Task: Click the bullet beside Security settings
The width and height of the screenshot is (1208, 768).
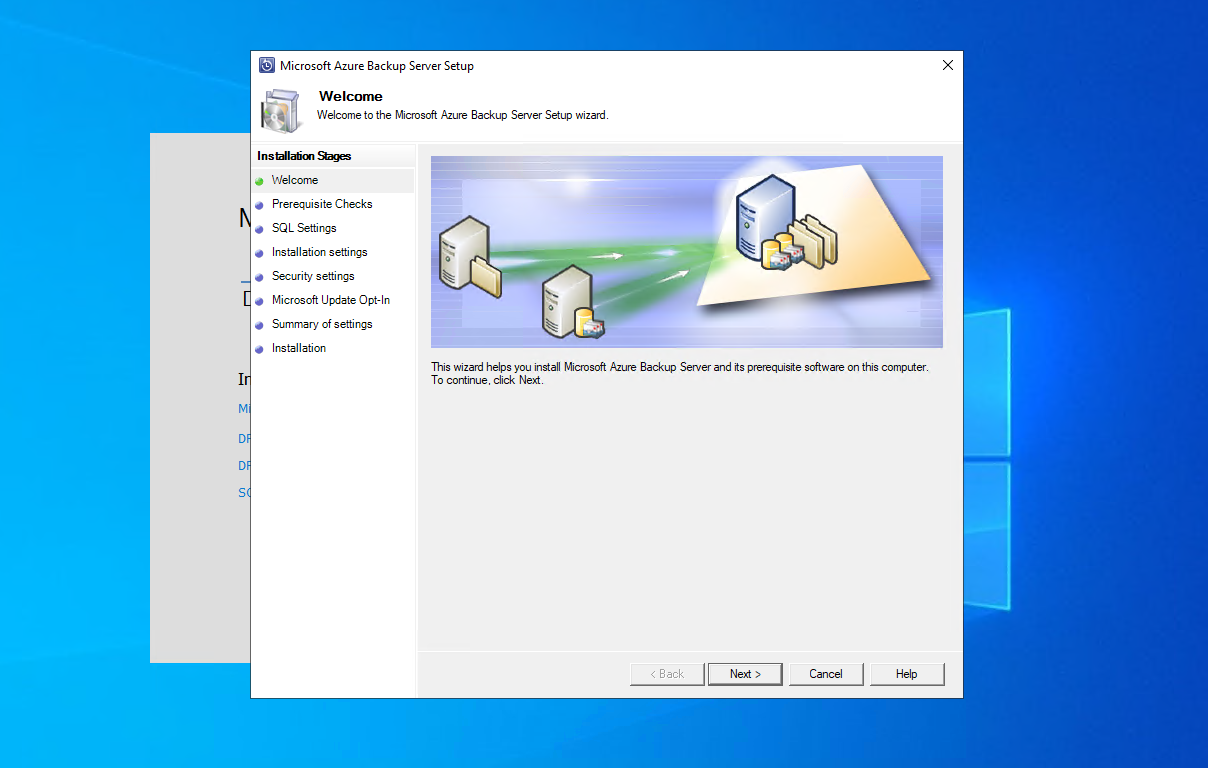Action: (259, 277)
